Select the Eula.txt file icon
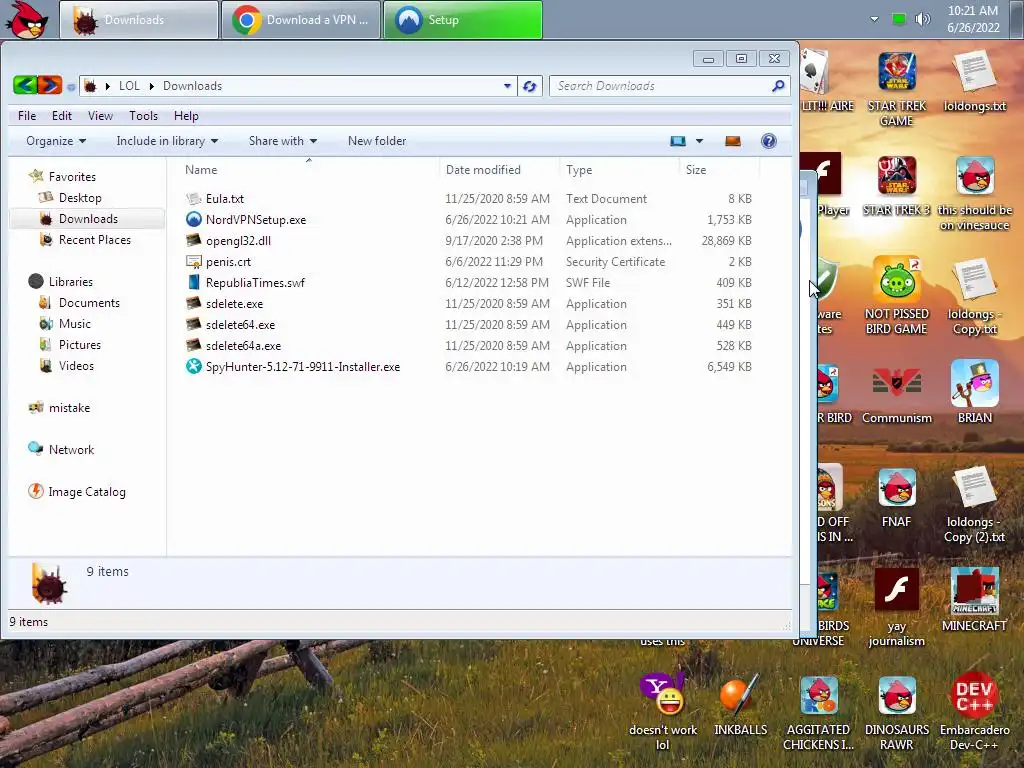The width and height of the screenshot is (1024, 768). 193,199
